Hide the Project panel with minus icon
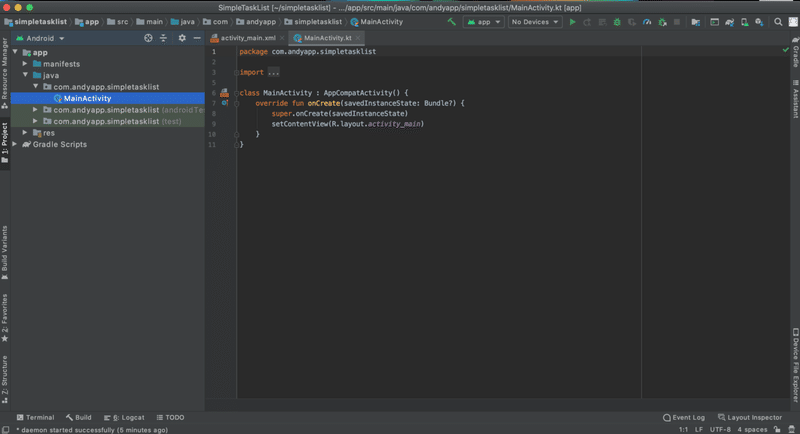This screenshot has width=800, height=434. point(197,38)
